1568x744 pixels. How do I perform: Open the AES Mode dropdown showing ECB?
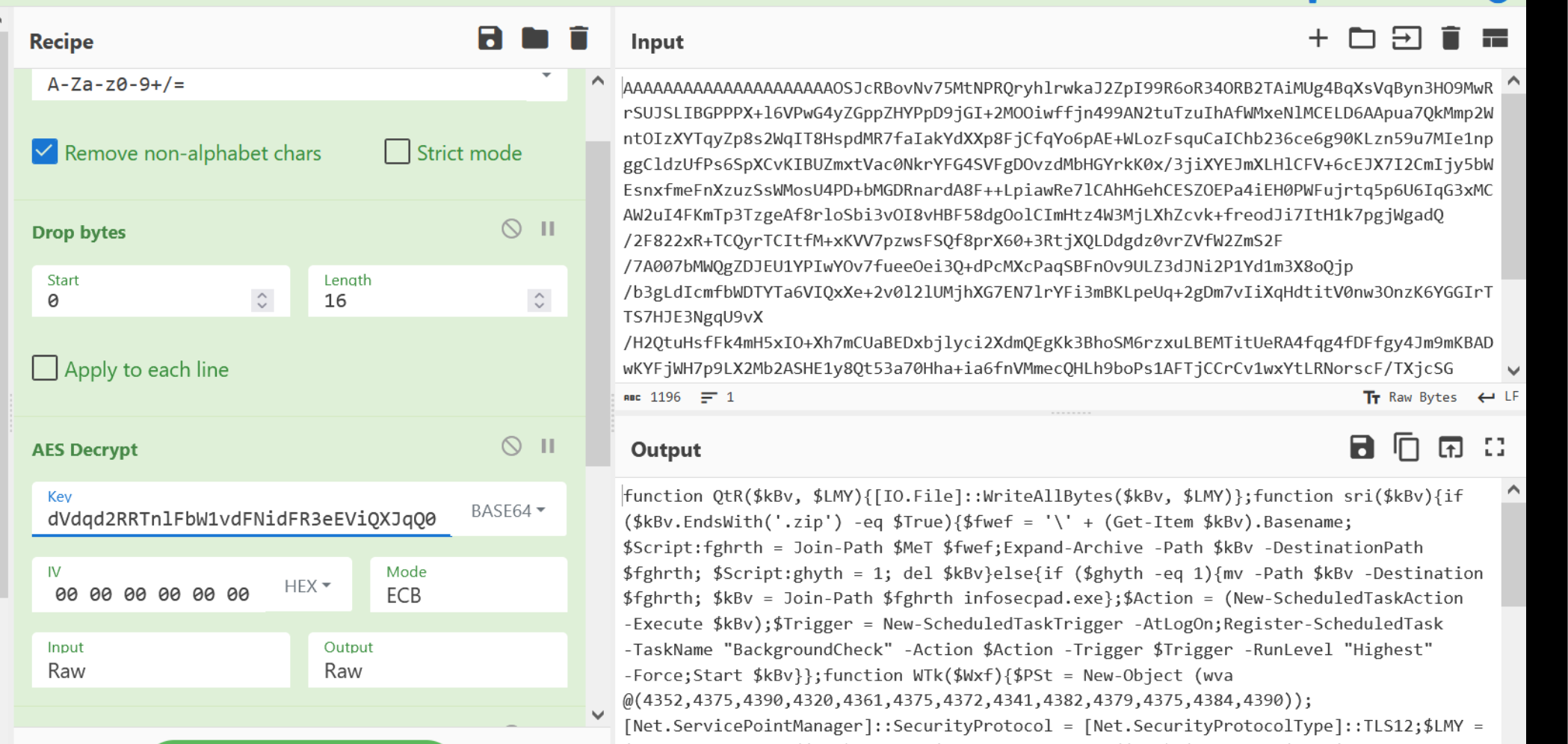pos(469,585)
